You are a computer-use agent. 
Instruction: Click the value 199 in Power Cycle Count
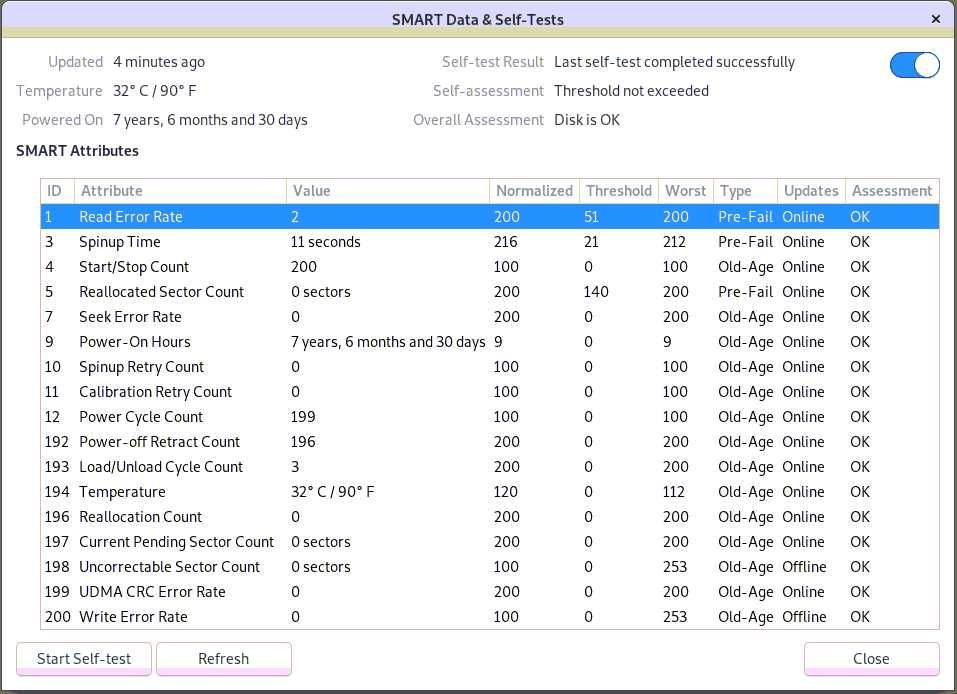[x=303, y=417]
